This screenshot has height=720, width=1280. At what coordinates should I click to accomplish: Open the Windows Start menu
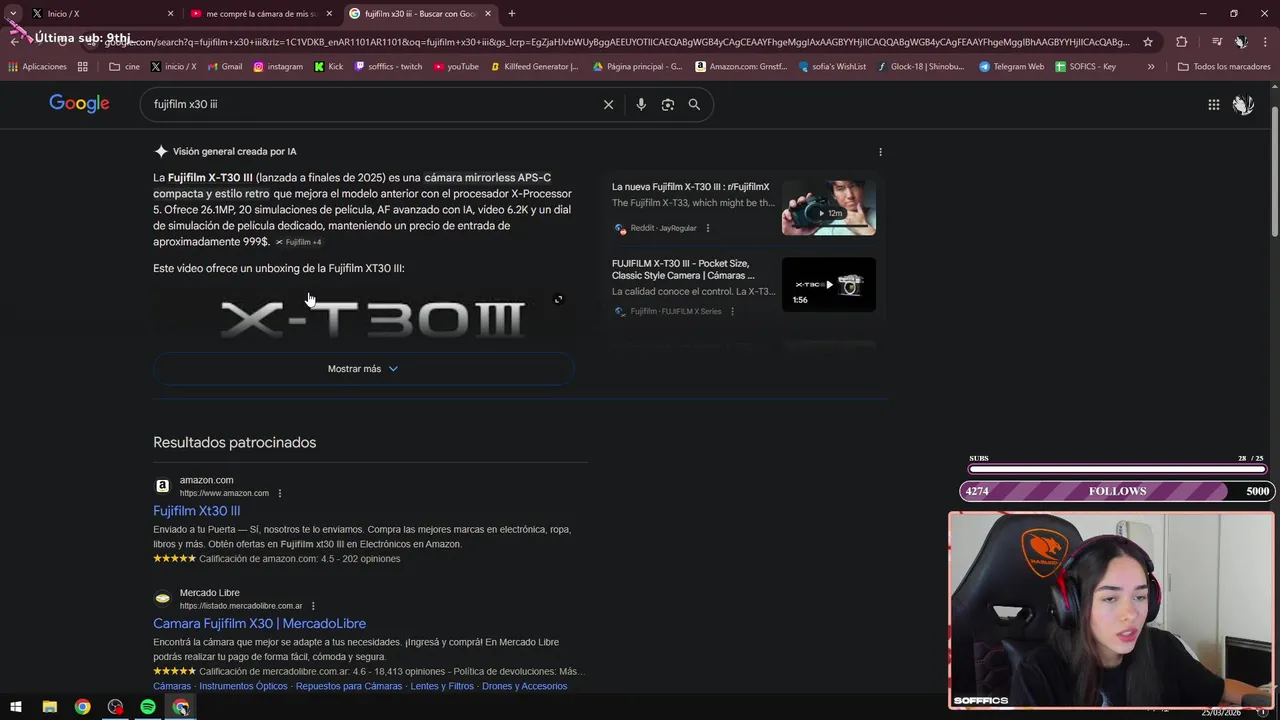point(16,707)
